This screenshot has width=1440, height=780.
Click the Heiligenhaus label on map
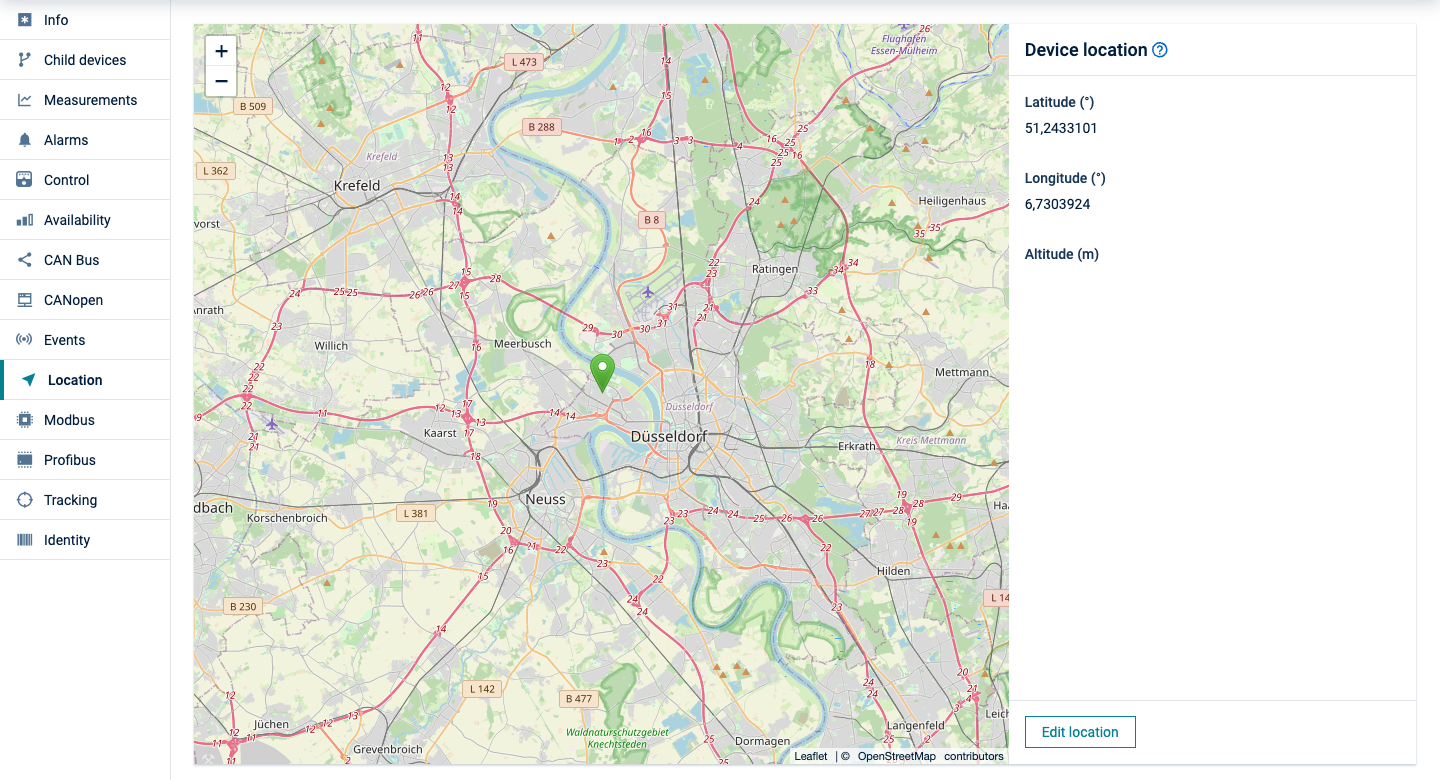[x=952, y=201]
